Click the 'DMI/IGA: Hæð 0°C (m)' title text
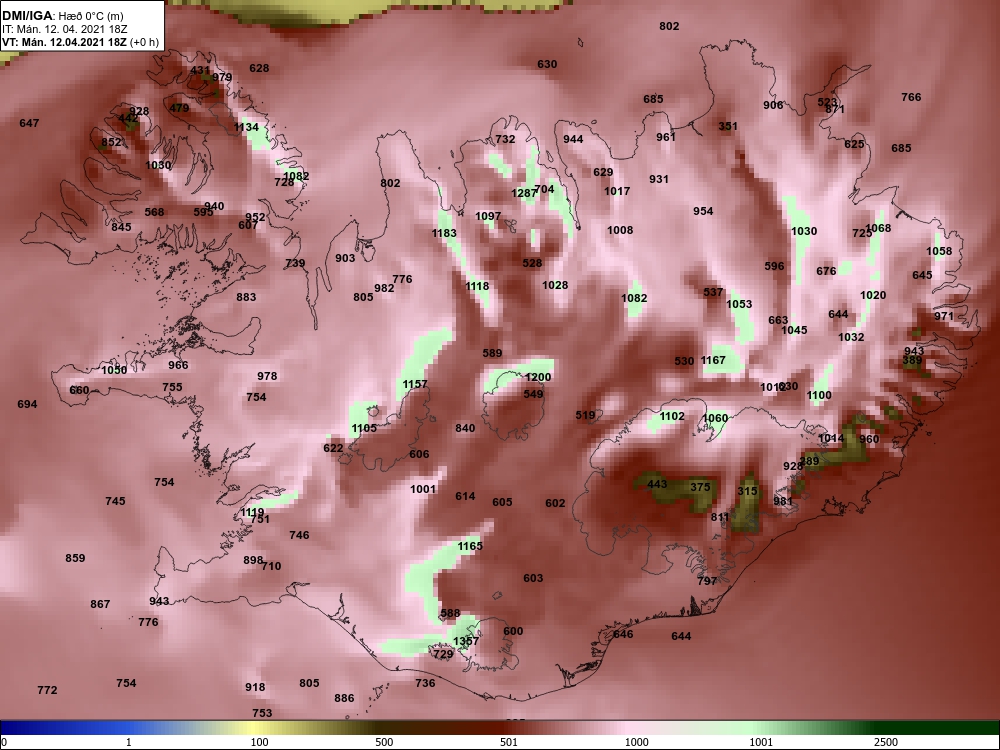This screenshot has height=750, width=1000. [63, 15]
